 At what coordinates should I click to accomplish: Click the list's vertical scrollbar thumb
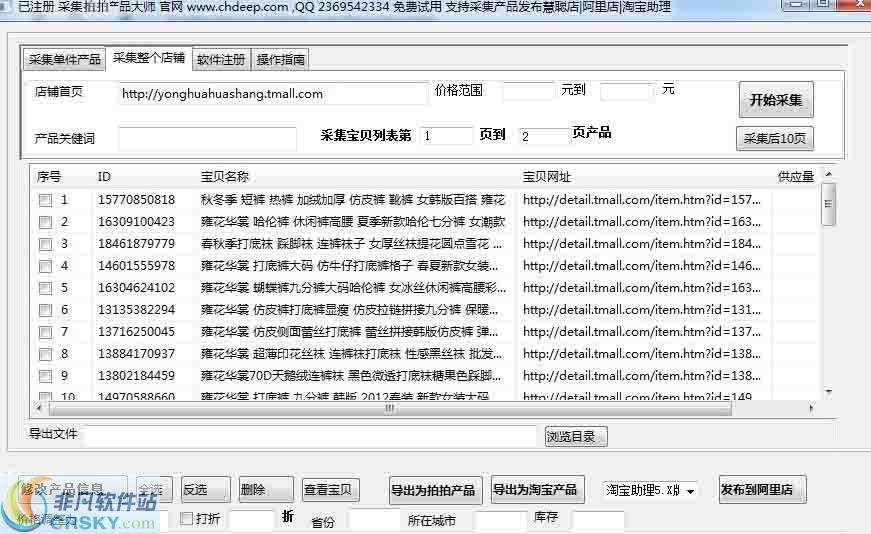tap(828, 204)
